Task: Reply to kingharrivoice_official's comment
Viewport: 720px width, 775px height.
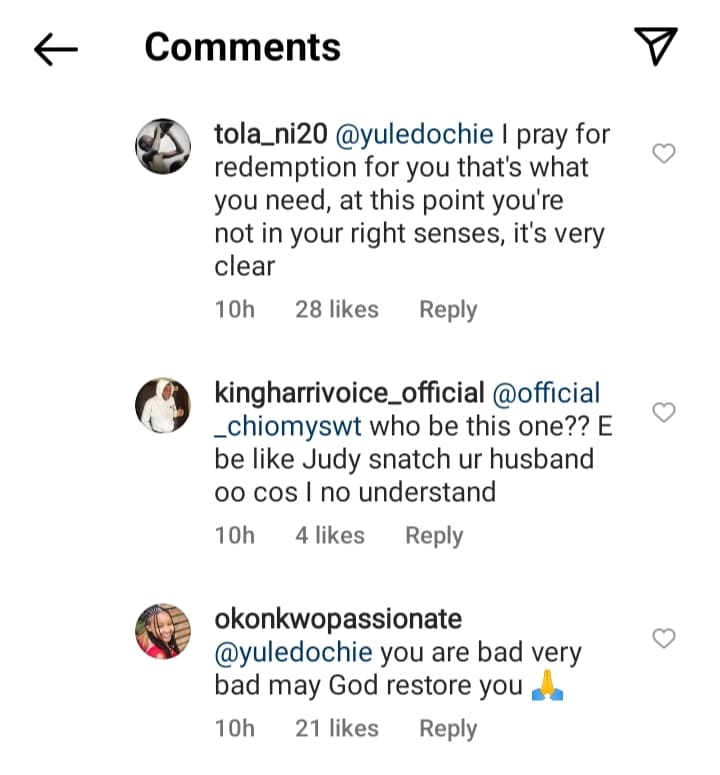Action: pos(433,536)
